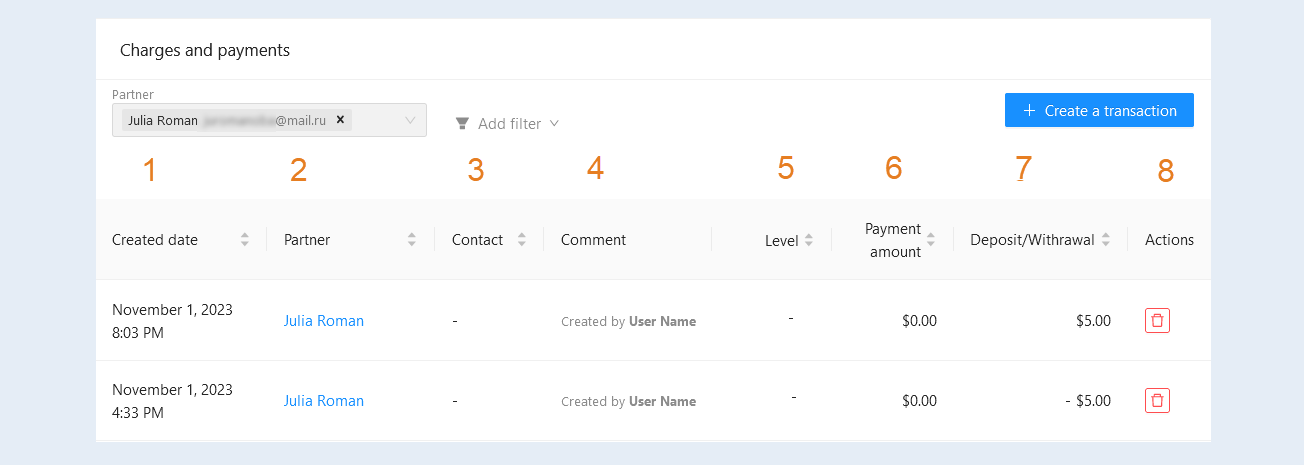The height and width of the screenshot is (465, 1304).
Task: Open Julia Roman link in first row
Action: 324,321
